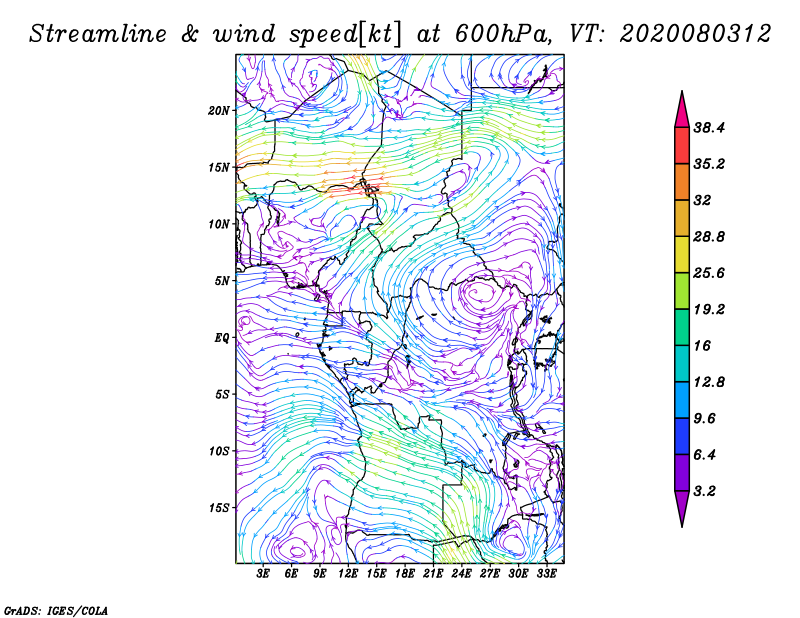Click the 21E longitude axis label
800x618 pixels.
(x=433, y=573)
